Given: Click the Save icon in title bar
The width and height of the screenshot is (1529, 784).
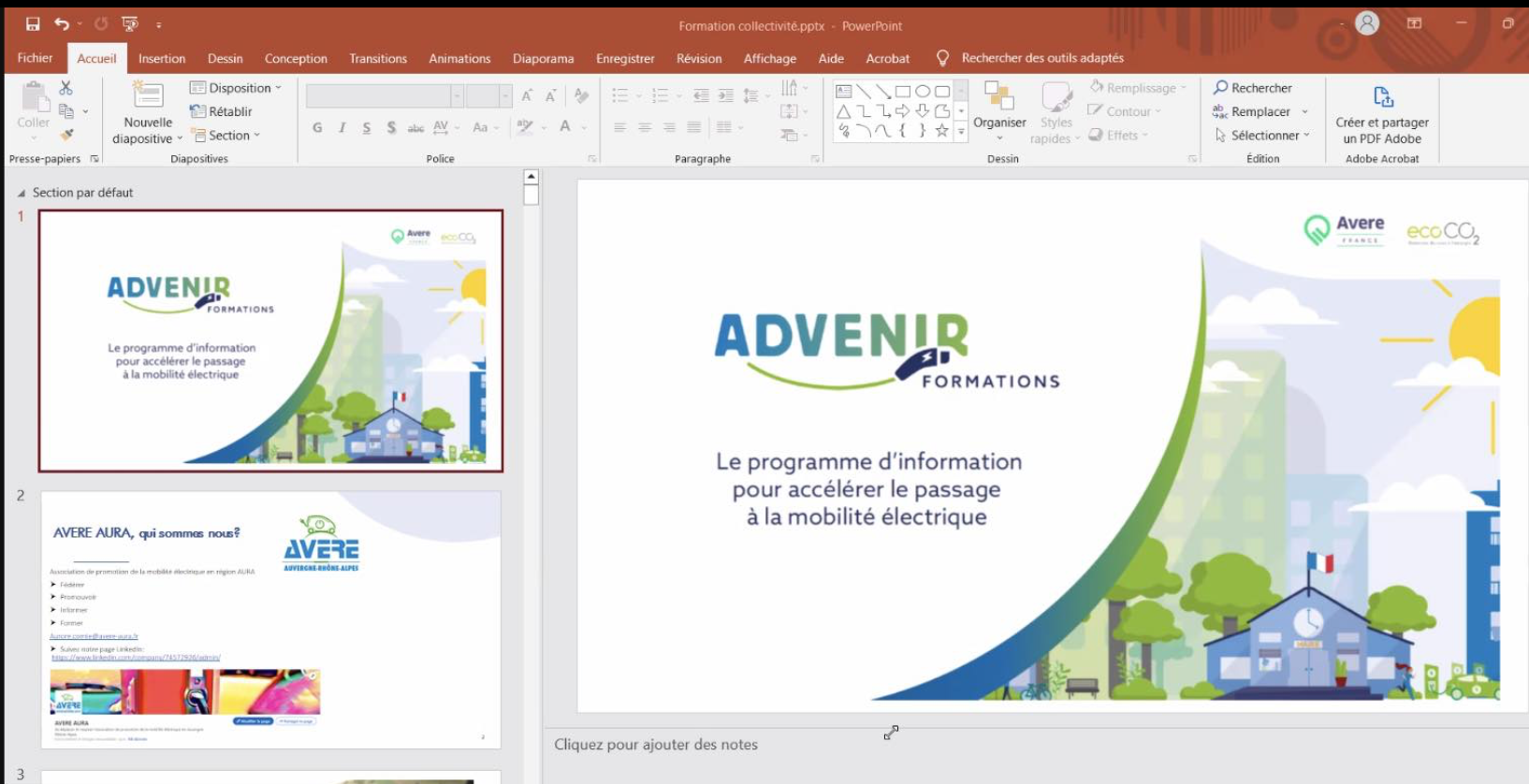Looking at the screenshot, I should click(33, 24).
